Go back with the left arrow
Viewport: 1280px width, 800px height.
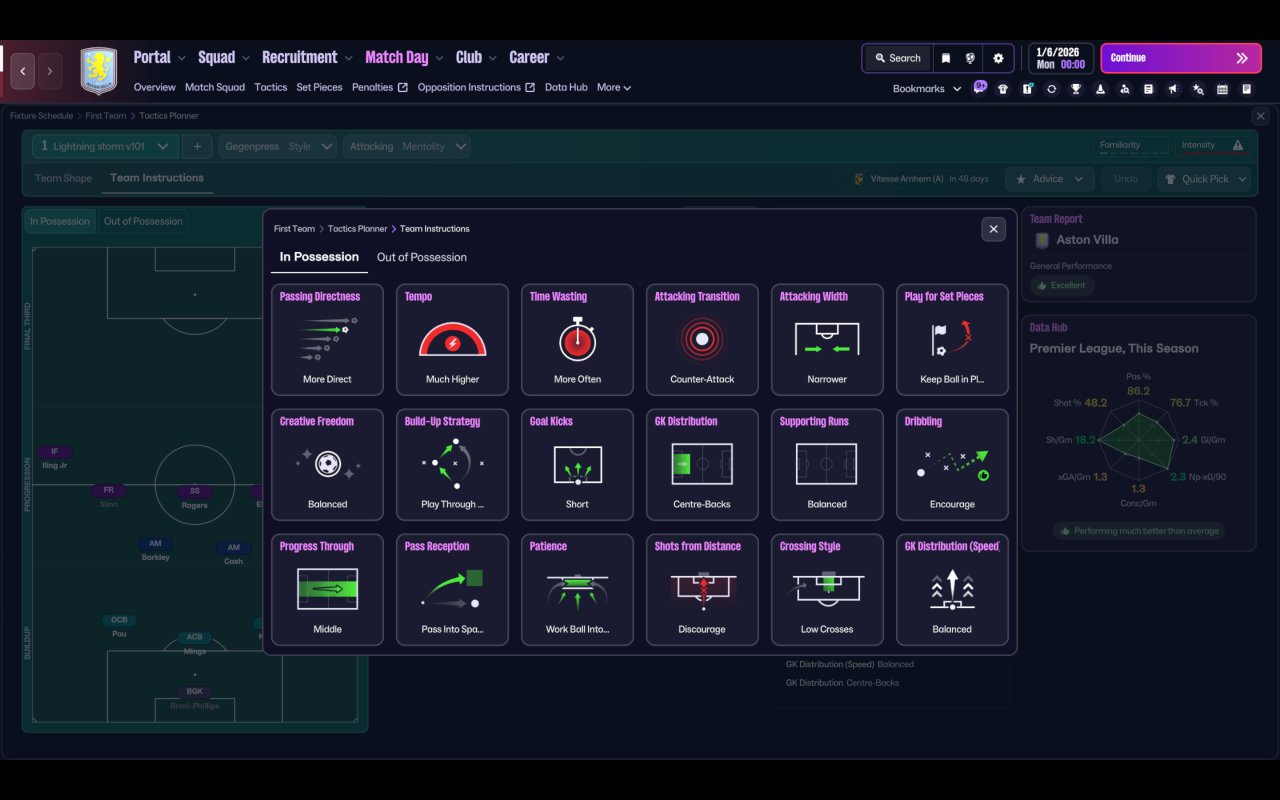22,71
